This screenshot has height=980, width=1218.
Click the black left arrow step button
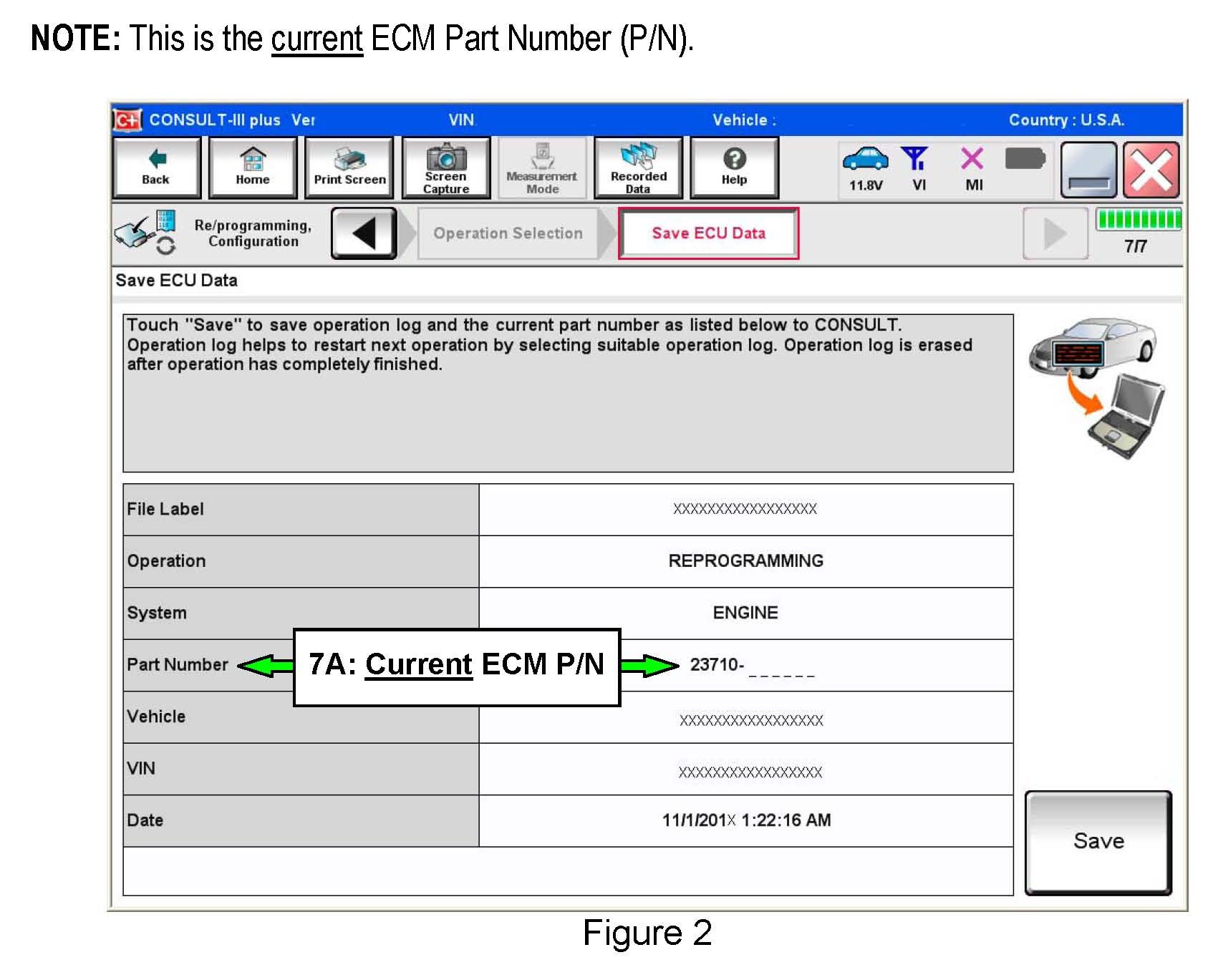point(364,233)
